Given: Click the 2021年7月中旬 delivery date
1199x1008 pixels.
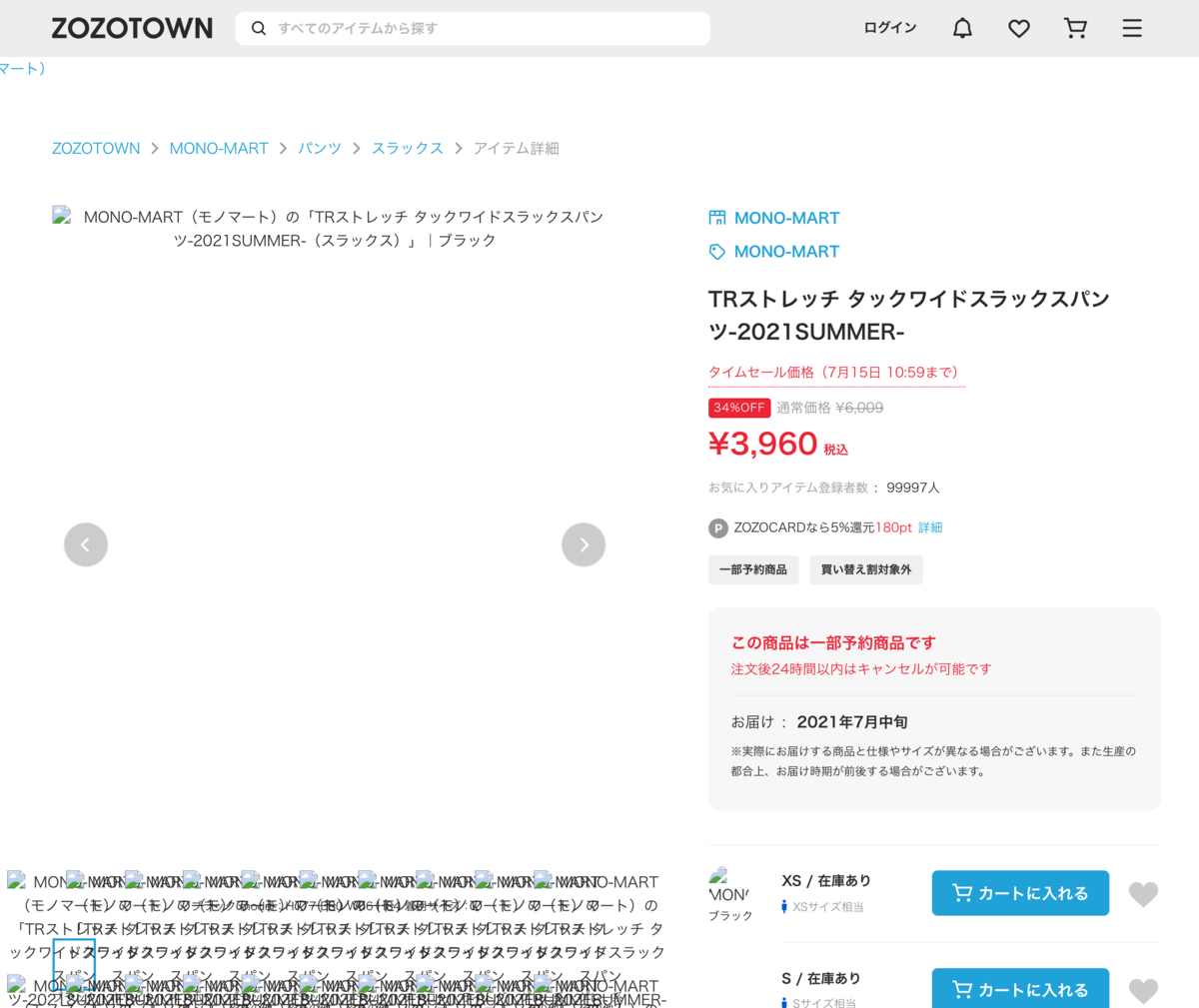Looking at the screenshot, I should point(852,721).
